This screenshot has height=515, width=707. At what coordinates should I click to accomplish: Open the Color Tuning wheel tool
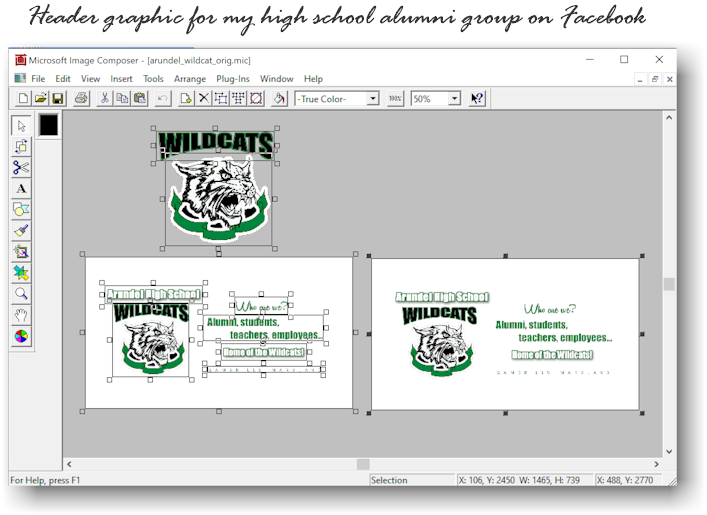[x=21, y=336]
